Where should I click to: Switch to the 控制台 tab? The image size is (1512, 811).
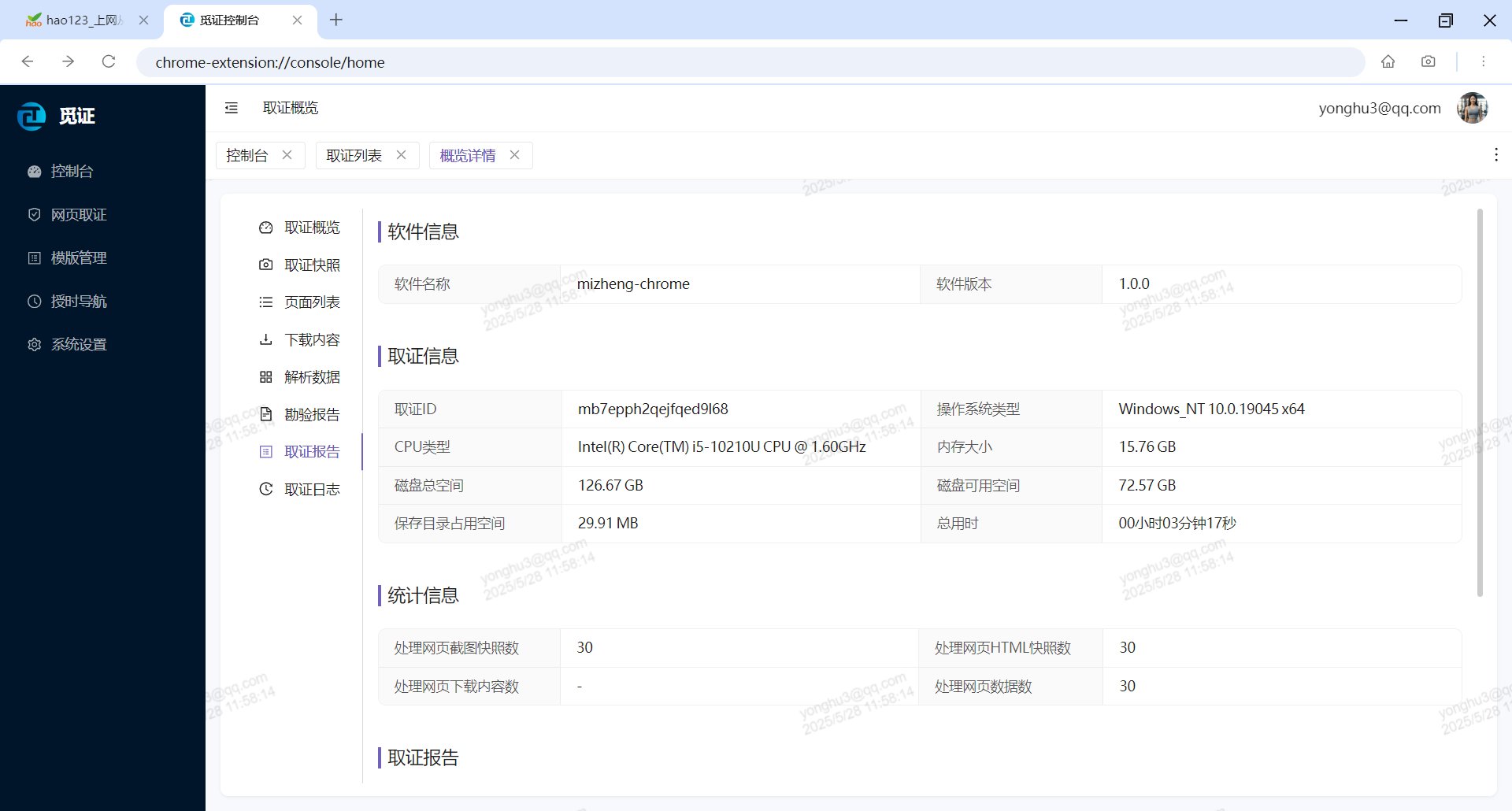246,156
